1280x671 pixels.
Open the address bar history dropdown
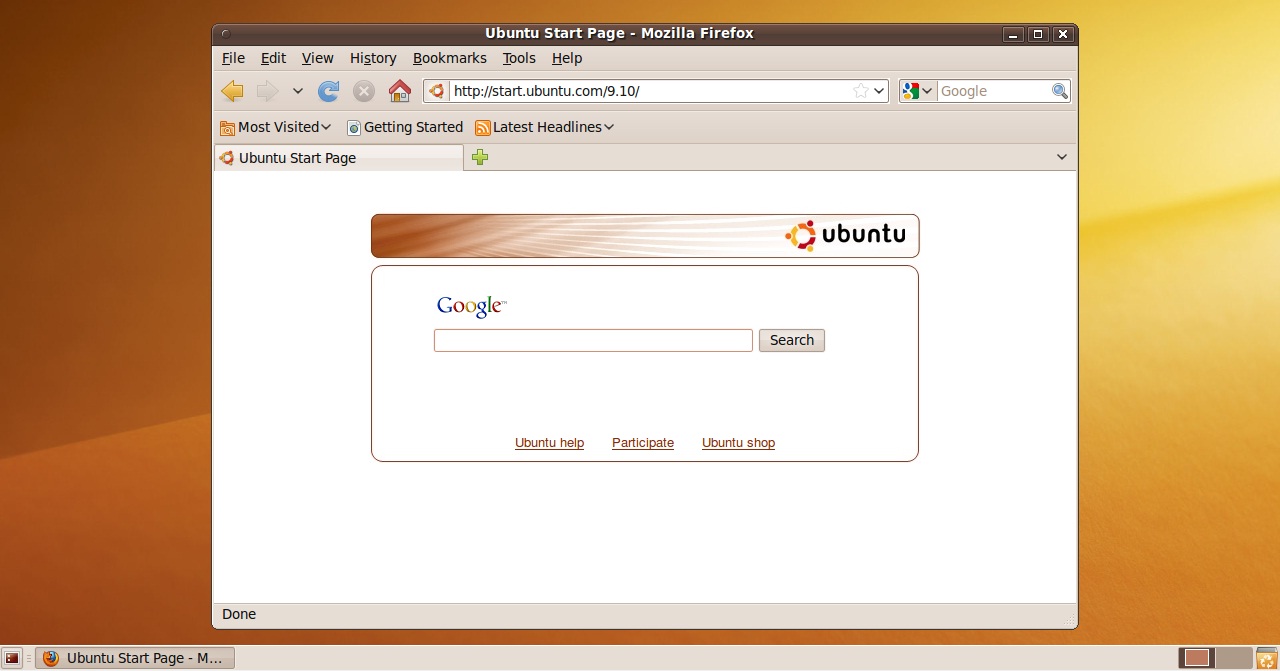(880, 91)
